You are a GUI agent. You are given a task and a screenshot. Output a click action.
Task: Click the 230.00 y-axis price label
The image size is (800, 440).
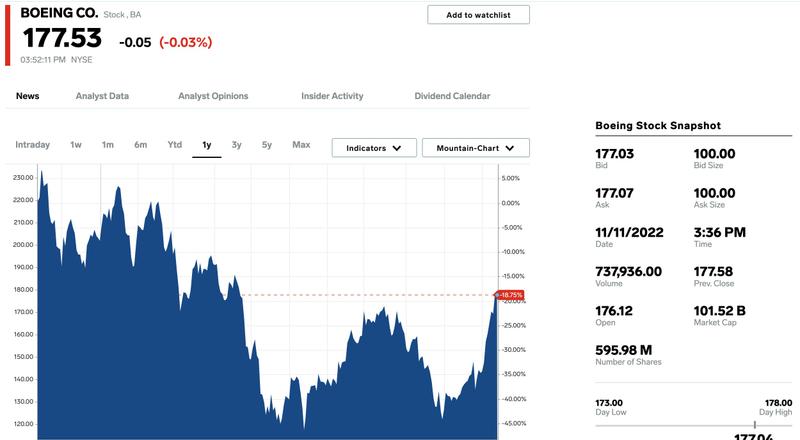click(x=23, y=178)
